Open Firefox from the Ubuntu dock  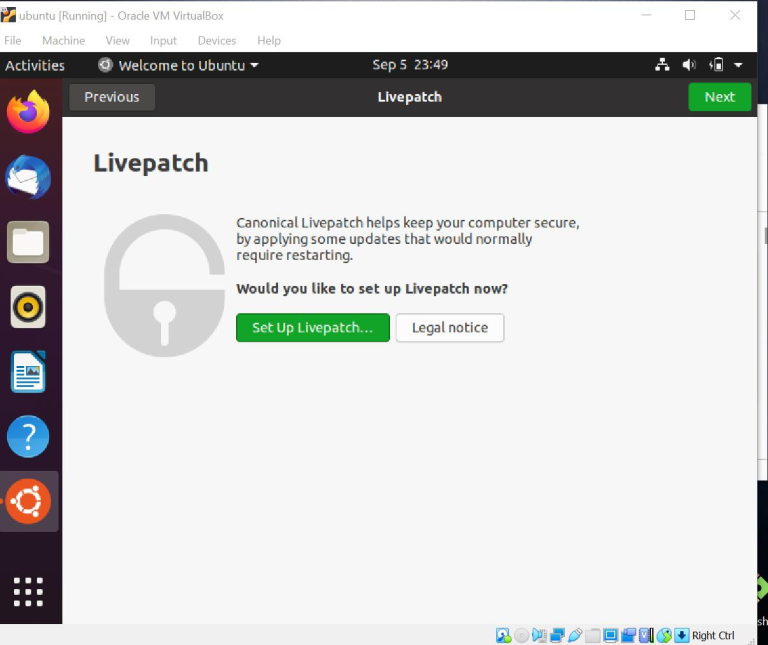point(29,112)
